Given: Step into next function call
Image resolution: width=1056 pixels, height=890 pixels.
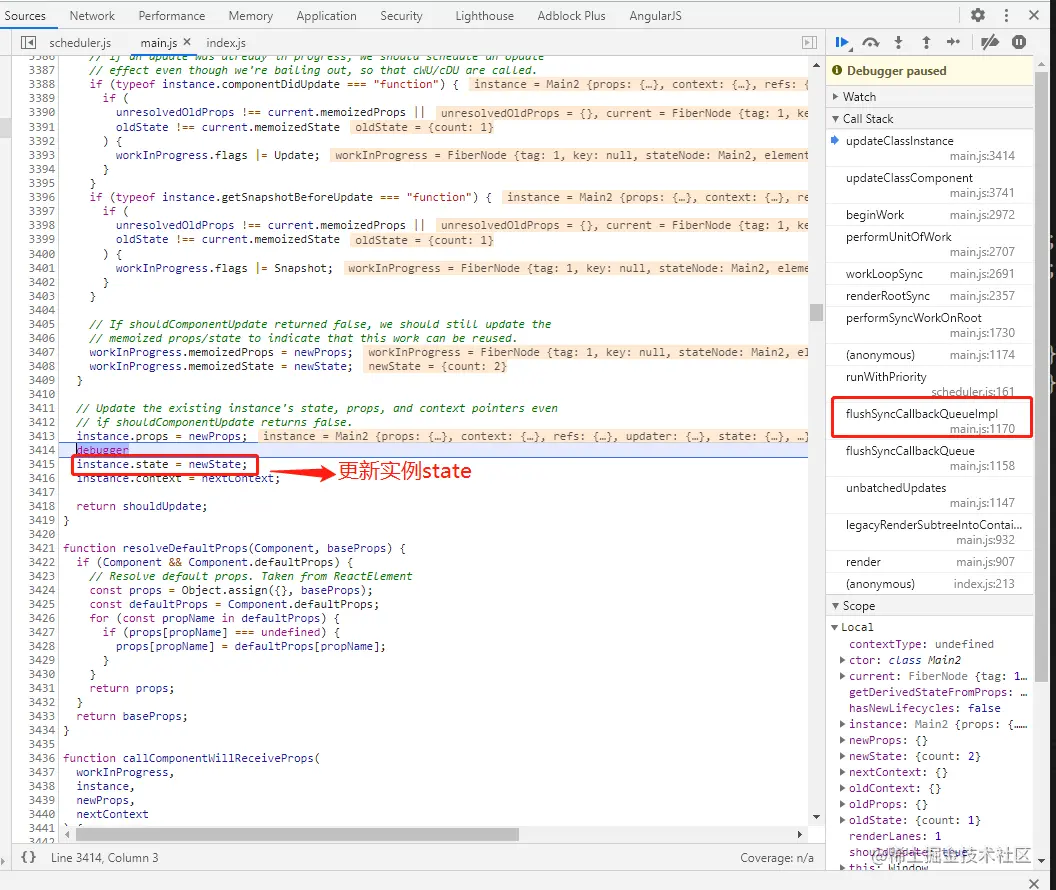Looking at the screenshot, I should point(898,42).
